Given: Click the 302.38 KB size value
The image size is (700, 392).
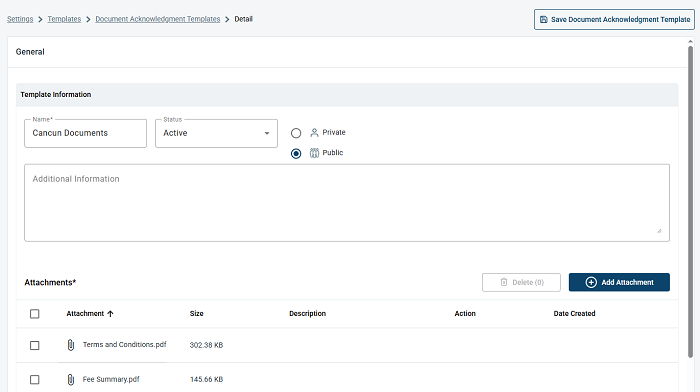Looking at the screenshot, I should pyautogui.click(x=206, y=345).
